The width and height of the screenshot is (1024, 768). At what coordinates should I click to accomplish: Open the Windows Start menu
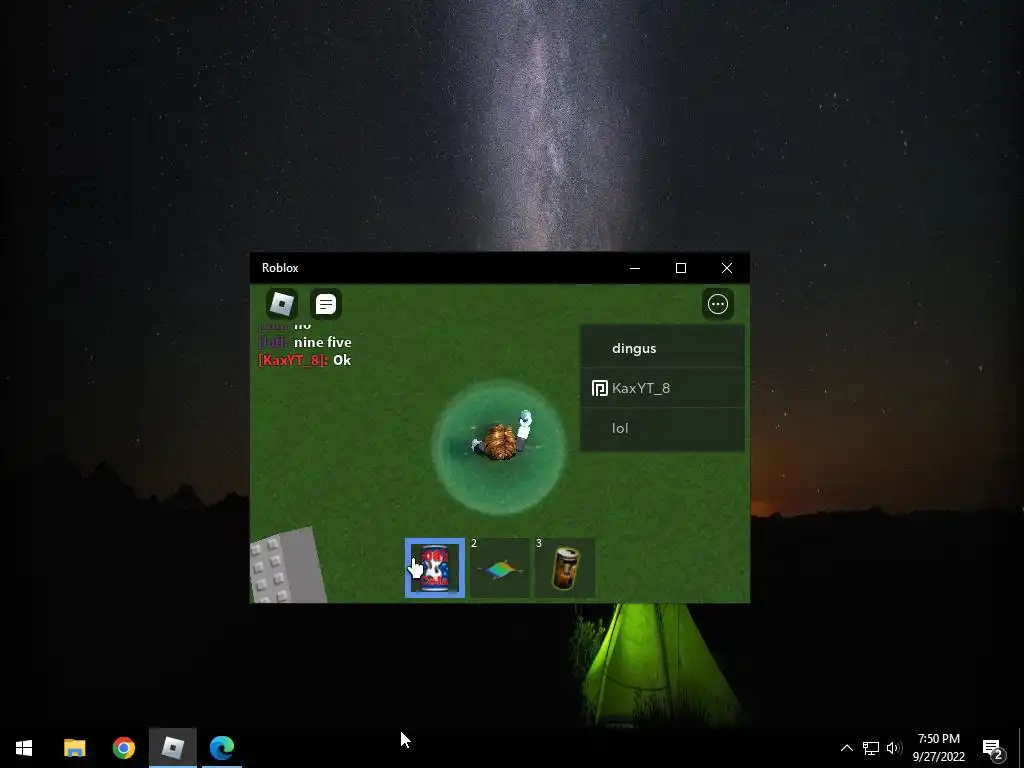pos(24,748)
